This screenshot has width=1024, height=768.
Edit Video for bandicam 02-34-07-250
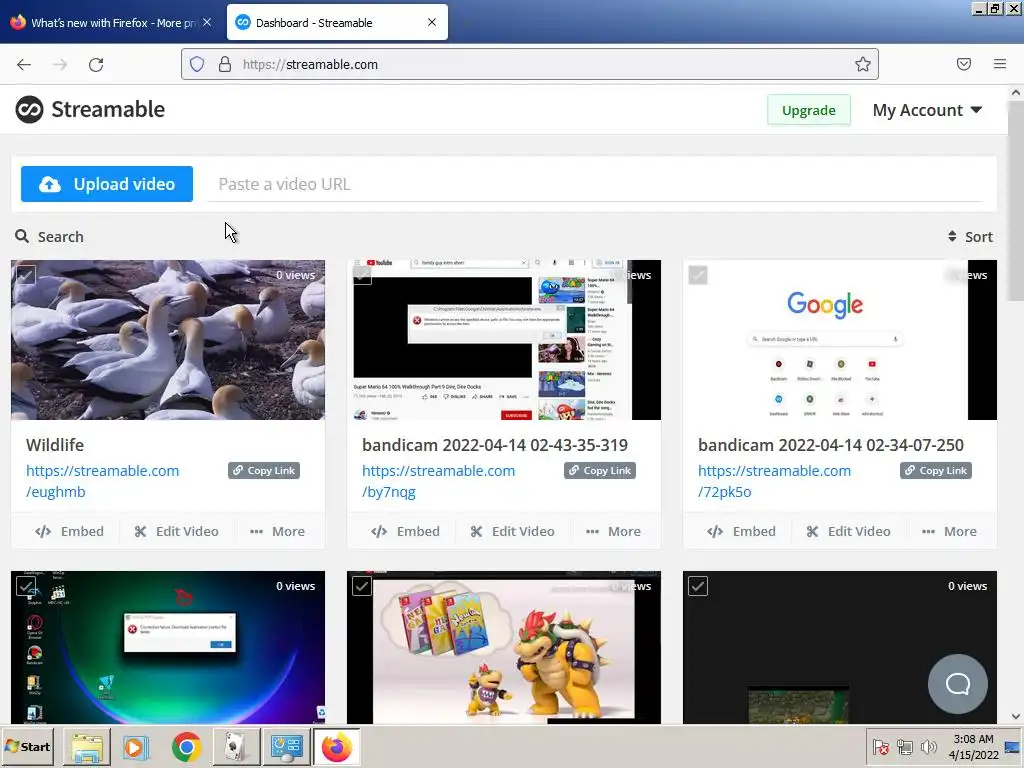pos(848,532)
